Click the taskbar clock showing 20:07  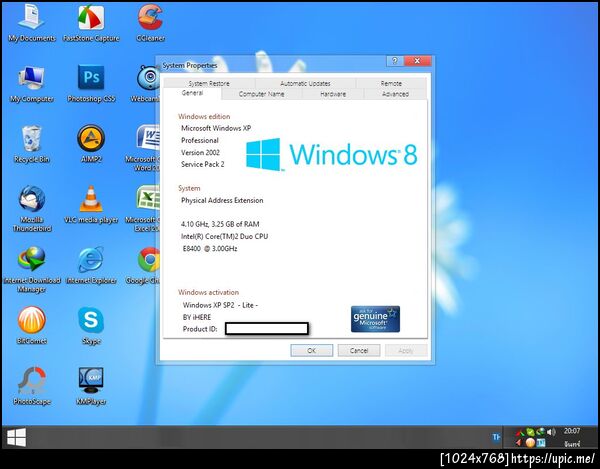point(572,432)
